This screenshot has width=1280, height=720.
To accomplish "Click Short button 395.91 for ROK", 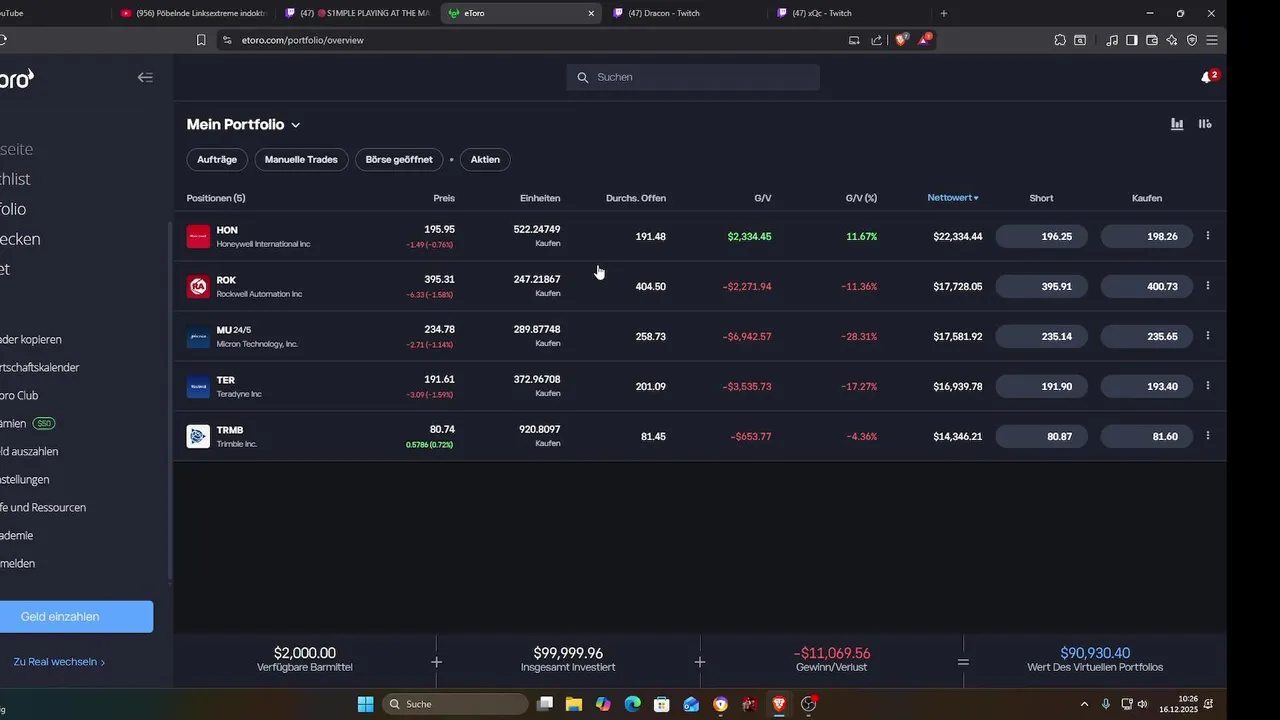I will pyautogui.click(x=1042, y=286).
